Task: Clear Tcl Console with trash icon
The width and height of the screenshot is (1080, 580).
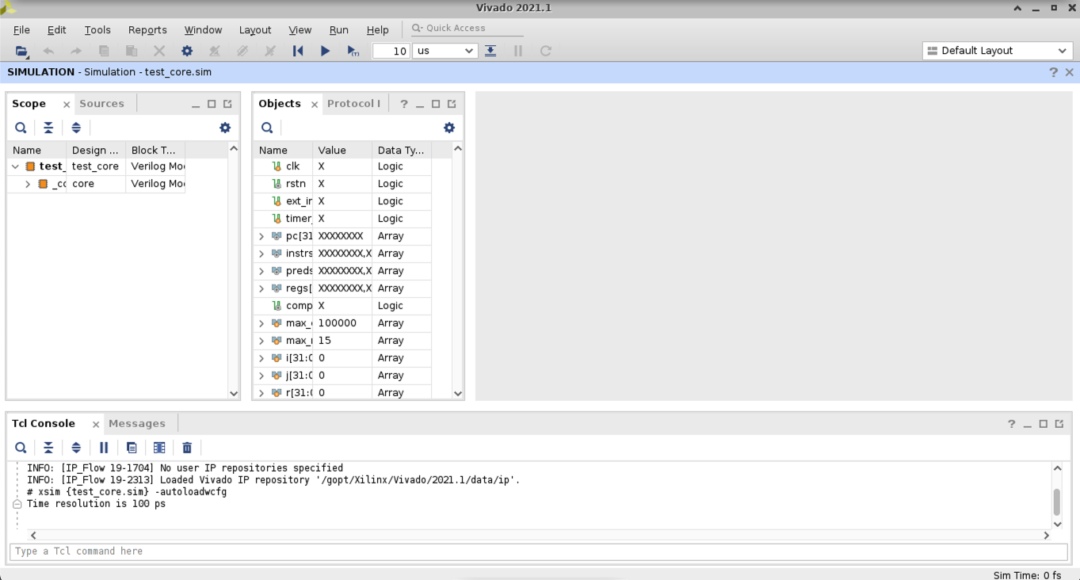Action: [187, 448]
